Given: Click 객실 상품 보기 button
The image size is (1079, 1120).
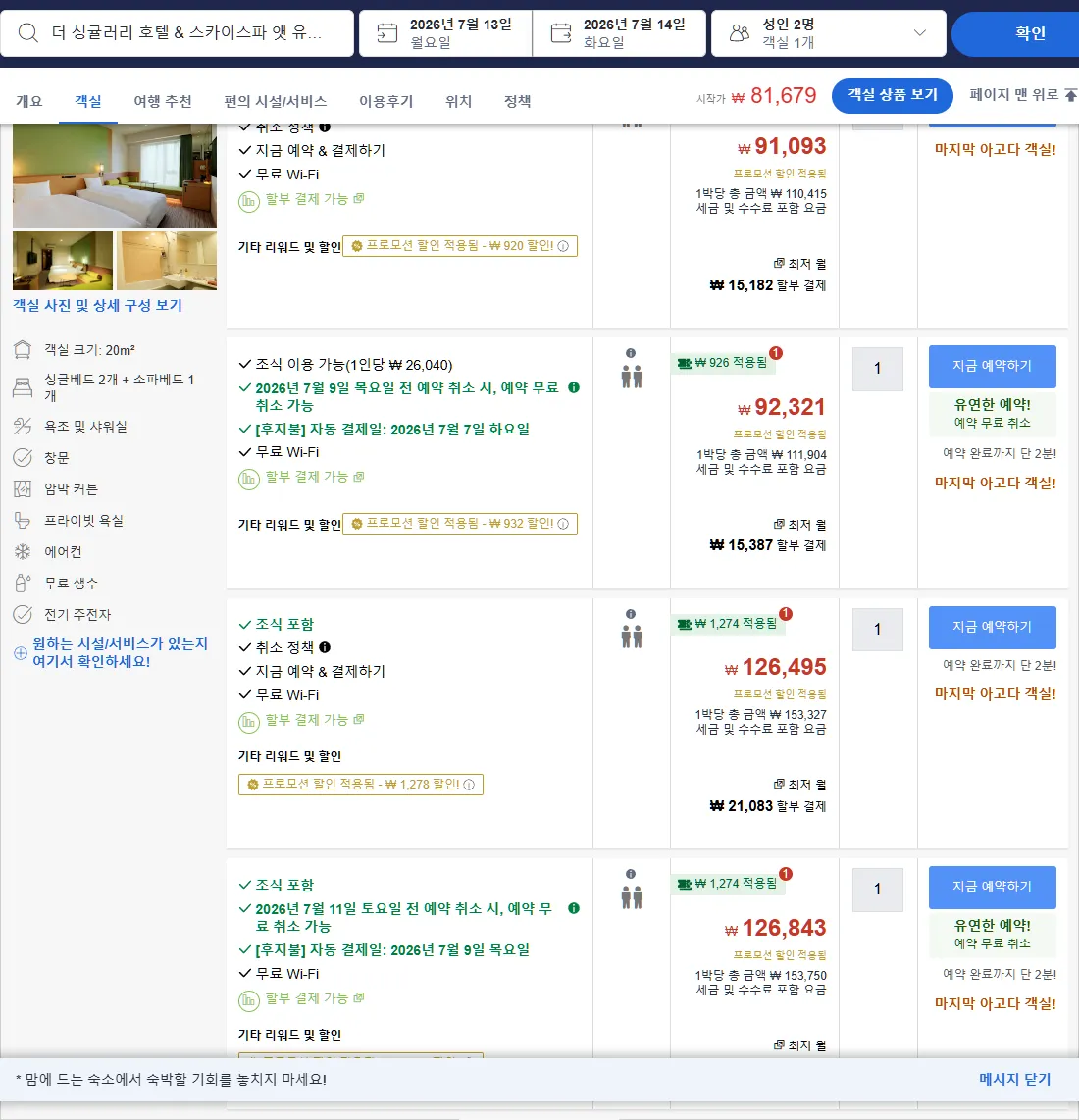Looking at the screenshot, I should click(892, 95).
